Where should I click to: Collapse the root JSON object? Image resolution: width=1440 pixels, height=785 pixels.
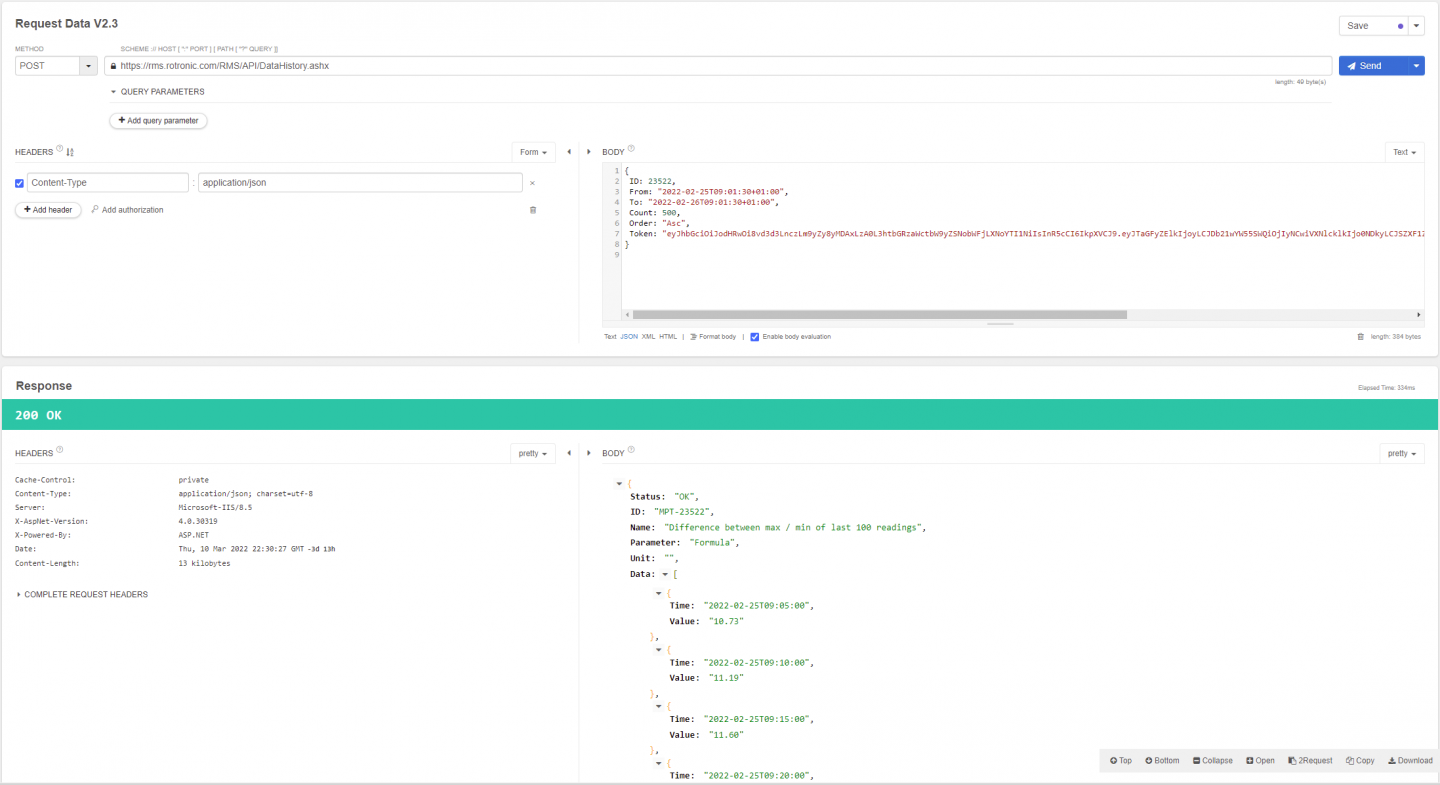(620, 484)
